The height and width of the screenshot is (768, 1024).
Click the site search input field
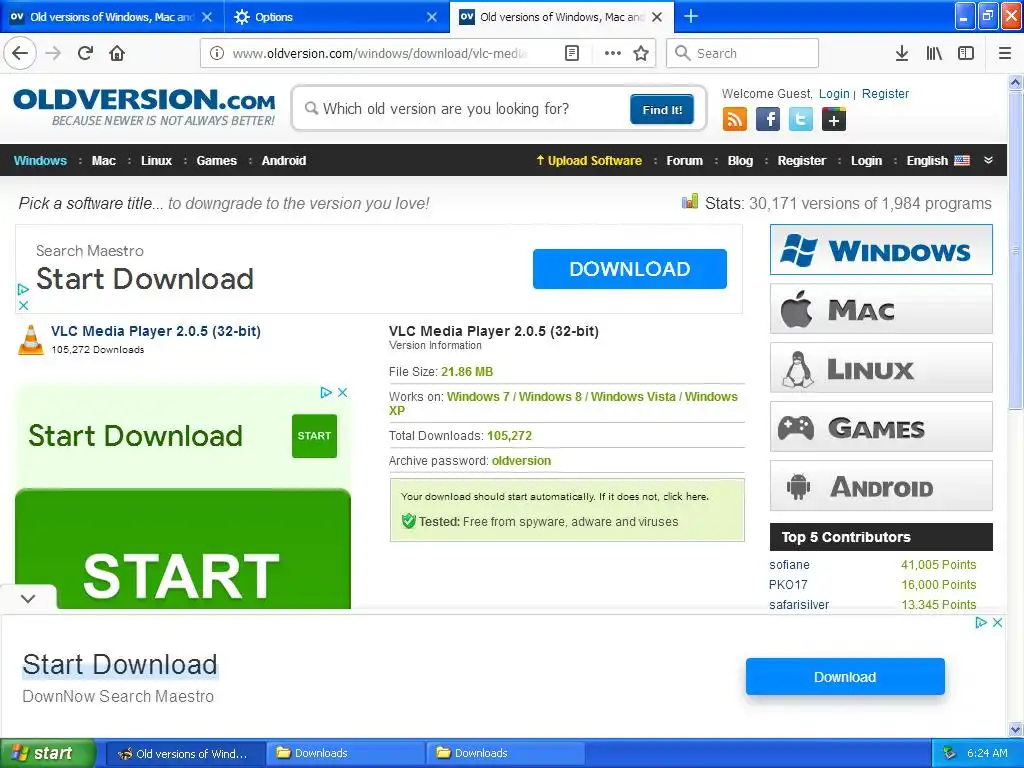pyautogui.click(x=464, y=109)
